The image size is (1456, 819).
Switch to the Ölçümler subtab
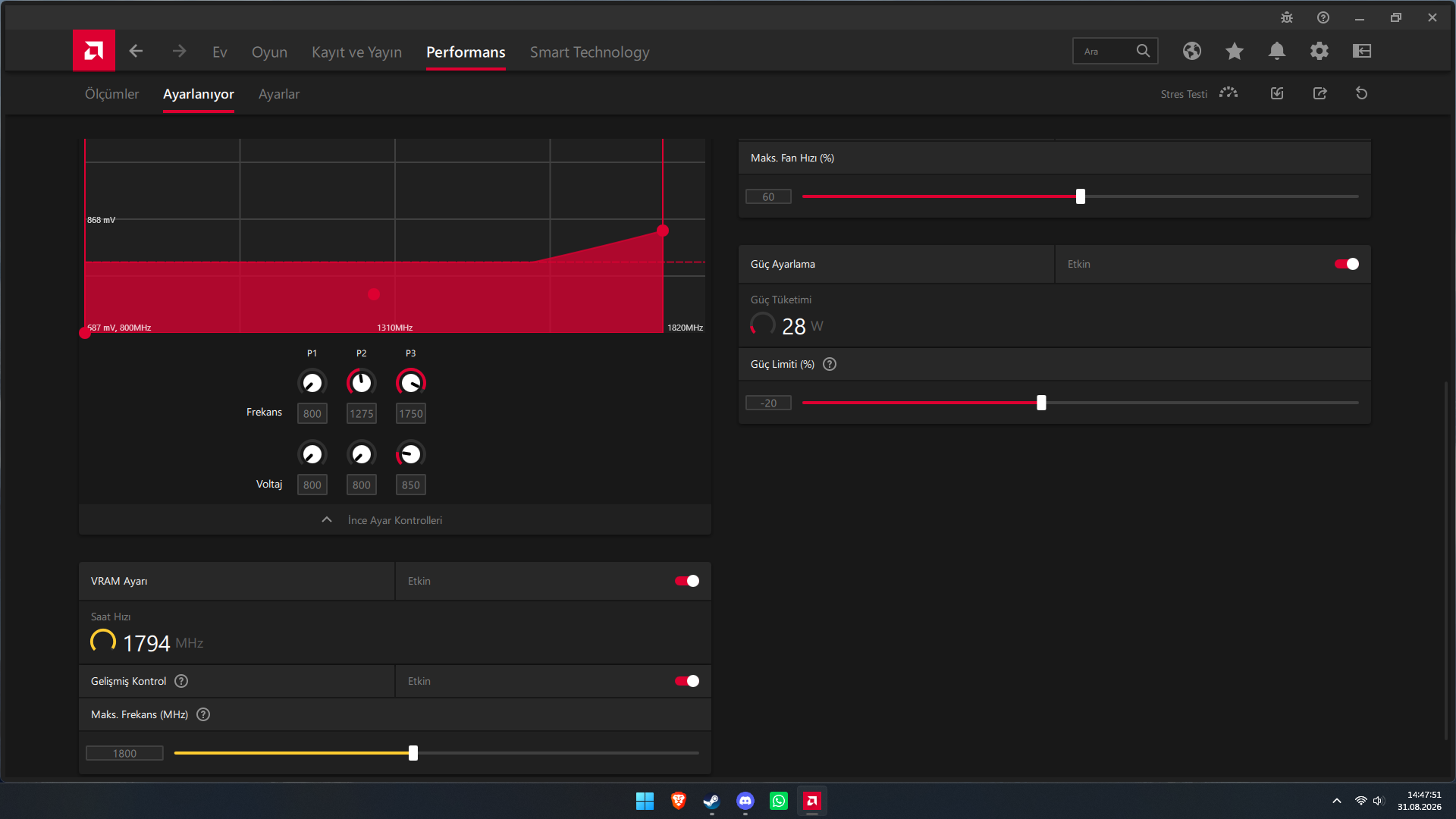tap(111, 94)
